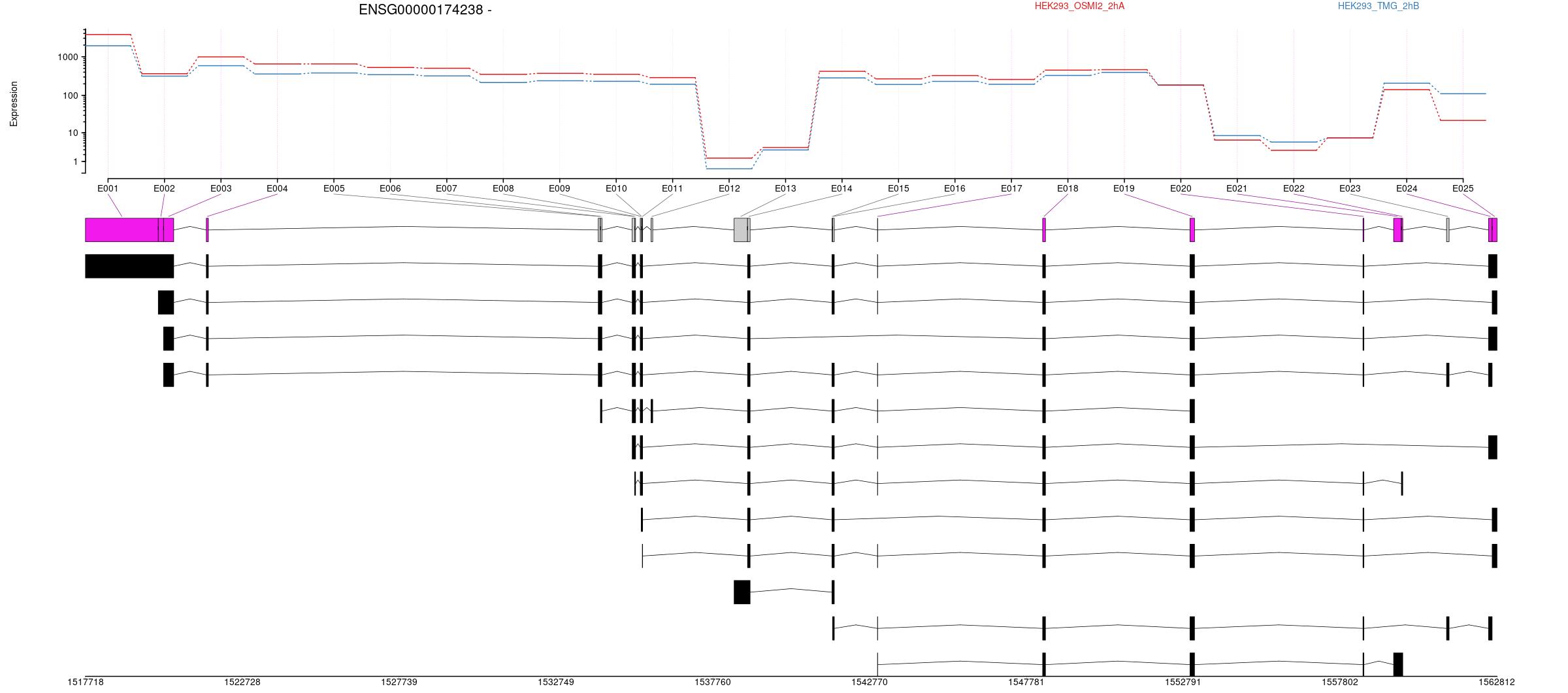The image size is (1568, 693).
Task: Click exon label E020
Action: (x=1181, y=188)
